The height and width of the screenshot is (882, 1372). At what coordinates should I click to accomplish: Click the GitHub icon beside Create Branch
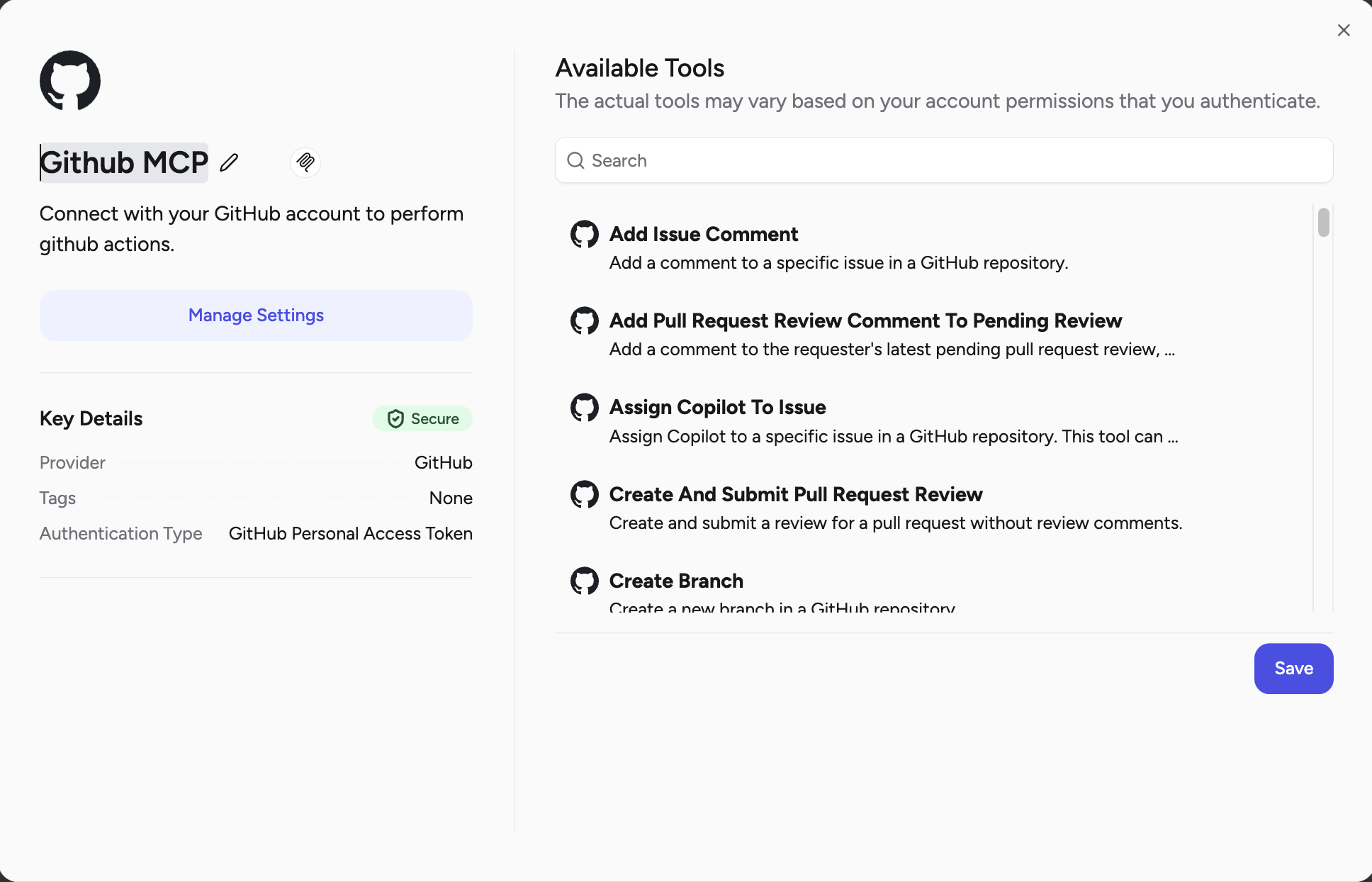click(x=585, y=581)
